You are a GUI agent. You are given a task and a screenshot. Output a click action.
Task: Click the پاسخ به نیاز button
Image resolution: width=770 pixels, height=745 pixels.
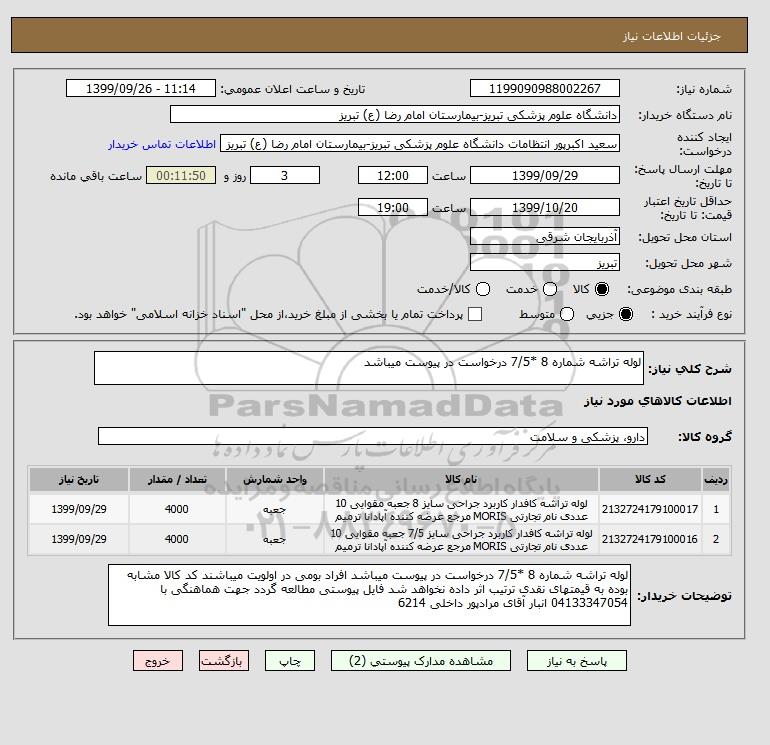pyautogui.click(x=577, y=661)
